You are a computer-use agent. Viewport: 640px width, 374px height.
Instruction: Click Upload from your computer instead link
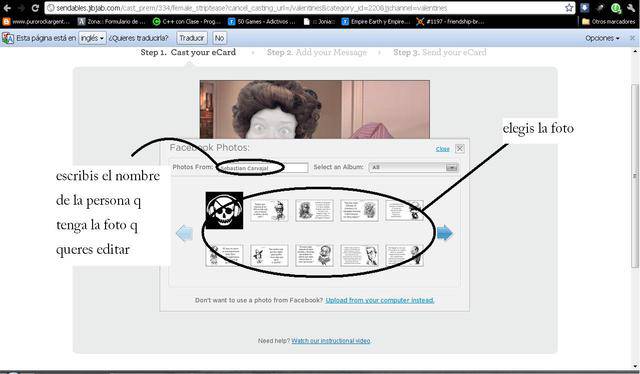380,300
